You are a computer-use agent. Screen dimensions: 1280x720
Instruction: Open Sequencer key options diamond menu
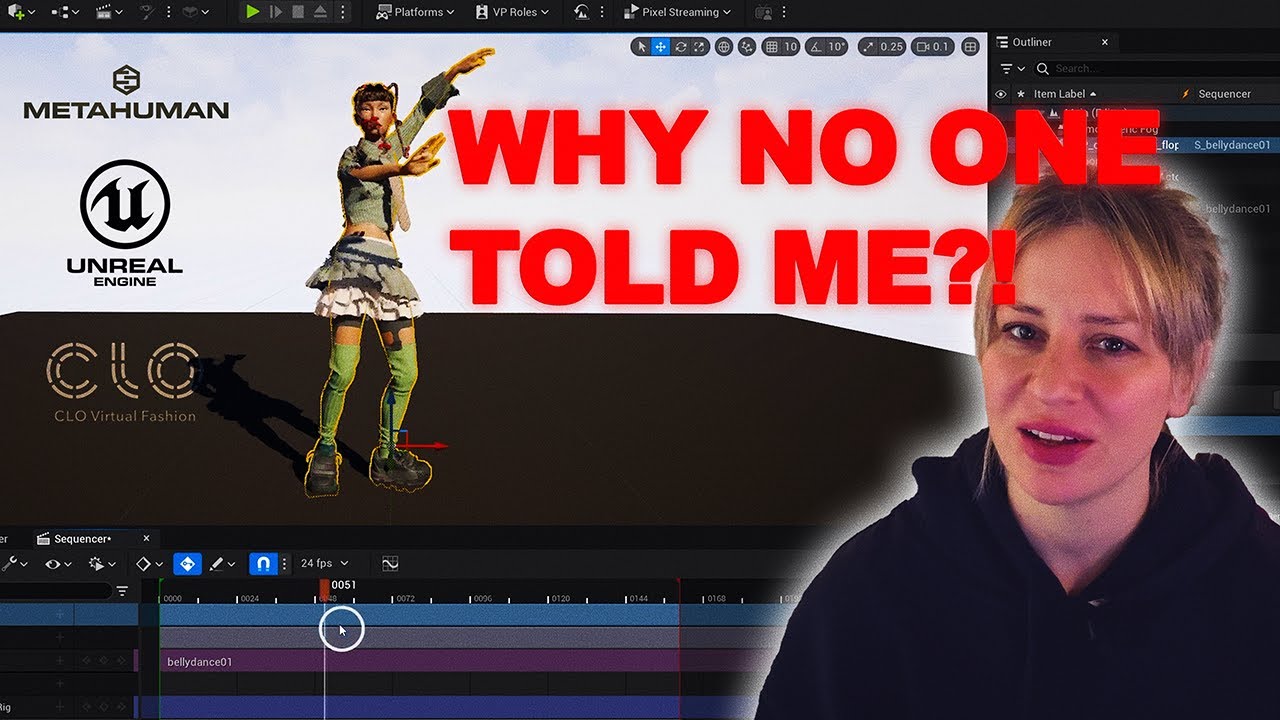[x=149, y=564]
